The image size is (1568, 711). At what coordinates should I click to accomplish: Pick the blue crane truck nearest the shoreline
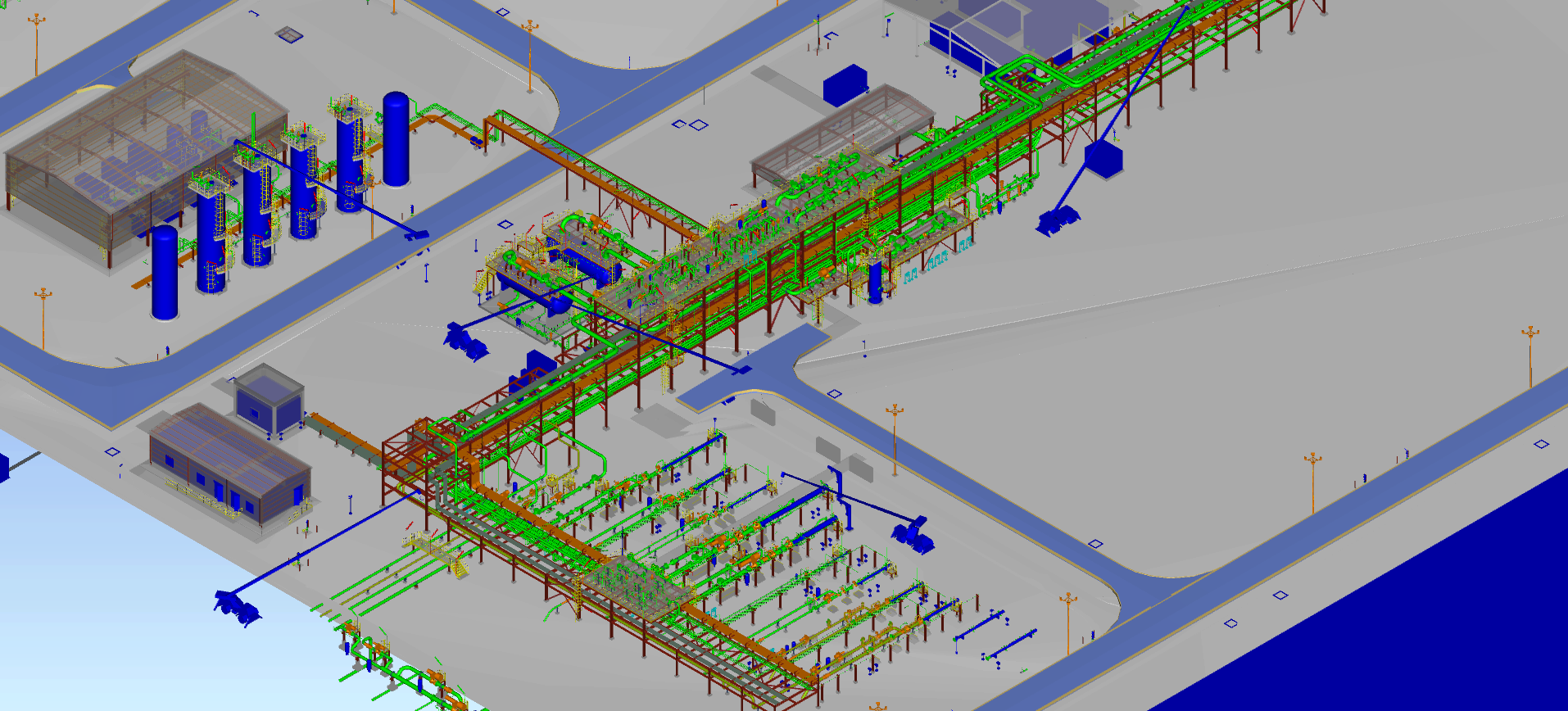point(237,608)
